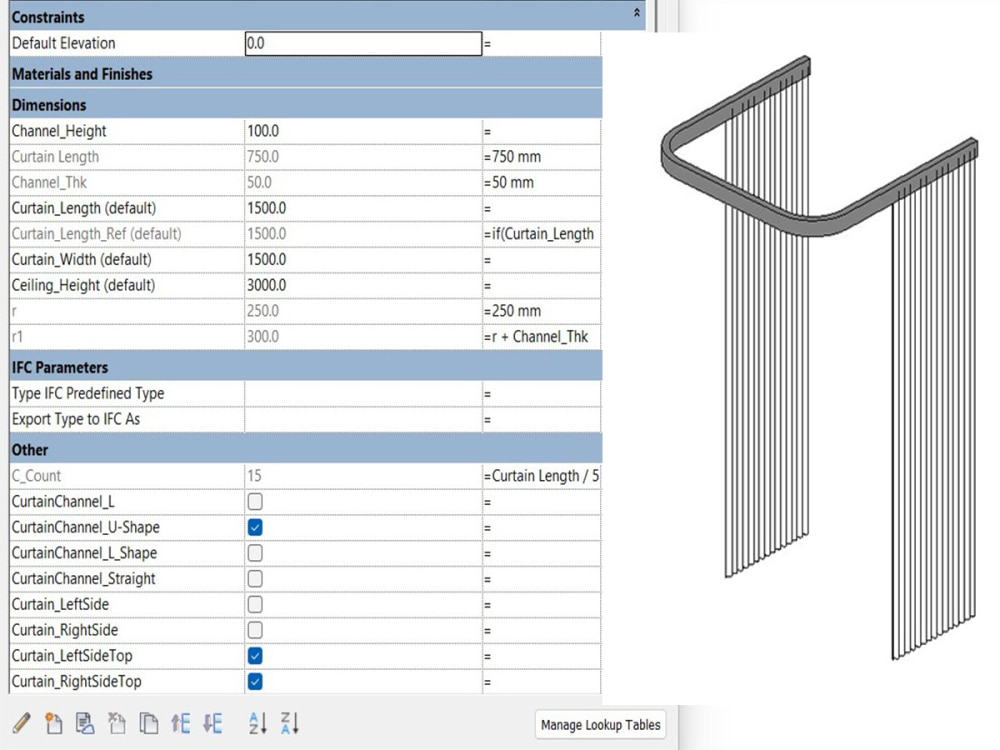Click the Dimensions group header
Screen dimensions: 1000x750
306,105
